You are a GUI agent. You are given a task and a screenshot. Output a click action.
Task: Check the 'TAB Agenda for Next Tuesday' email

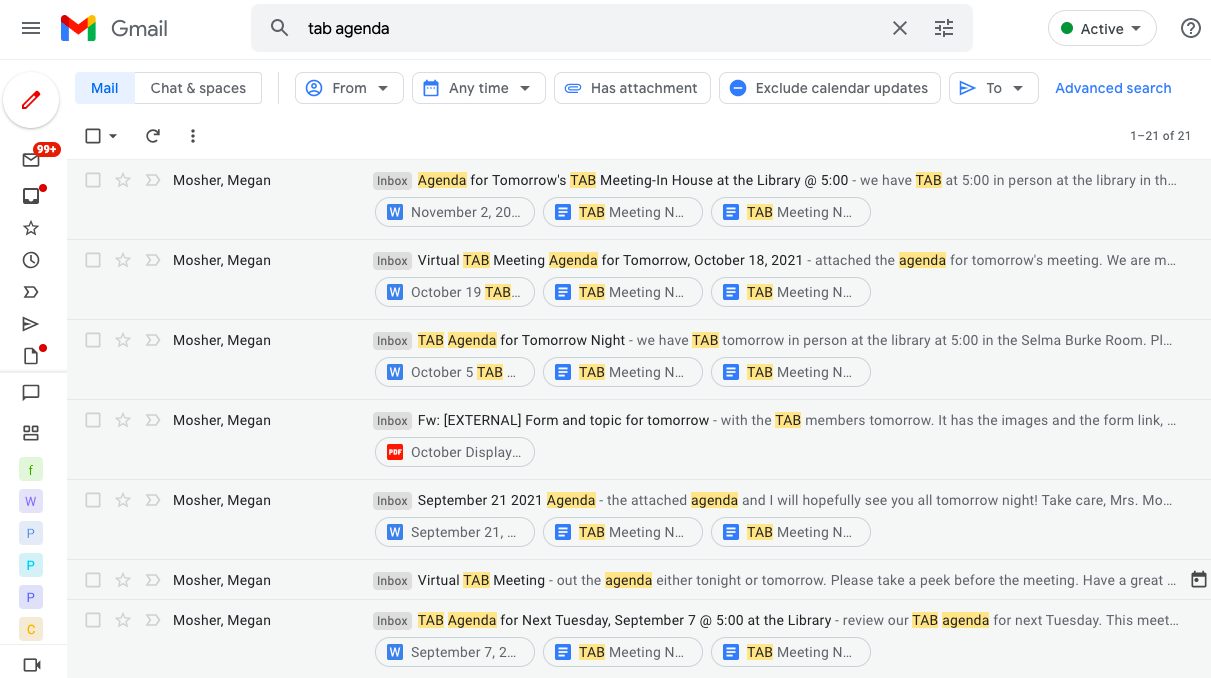93,620
